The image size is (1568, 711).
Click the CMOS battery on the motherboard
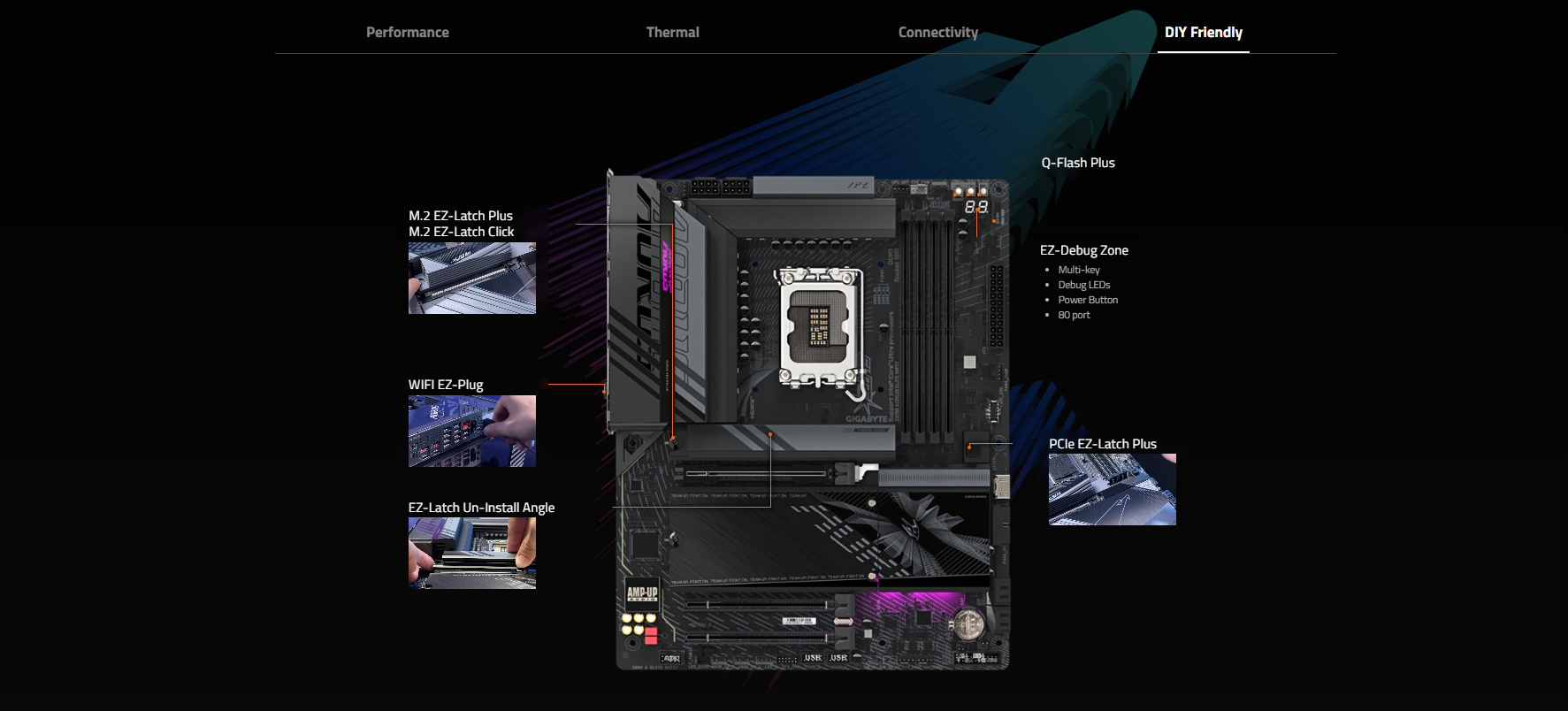(968, 625)
